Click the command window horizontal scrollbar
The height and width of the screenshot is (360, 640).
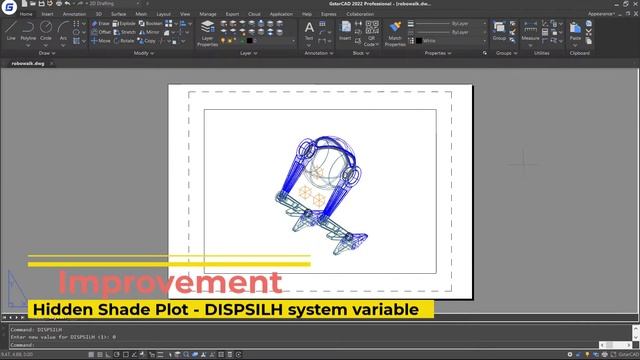[x=616, y=345]
